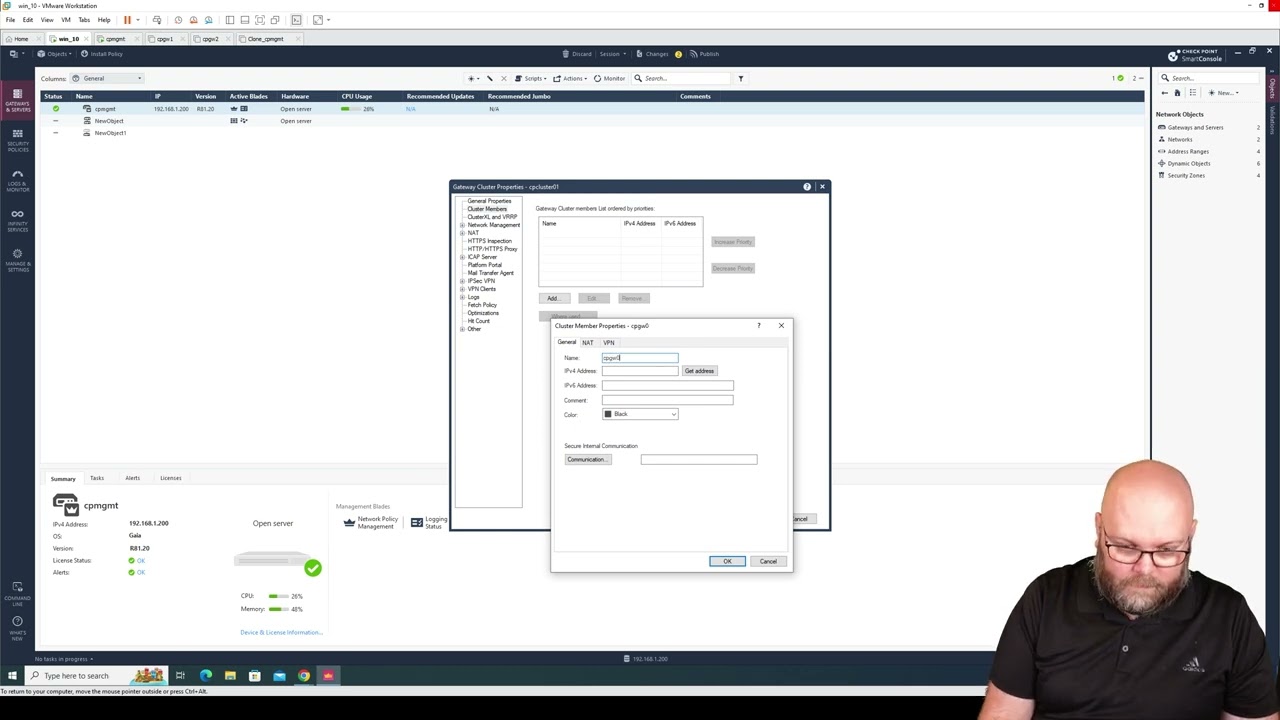Click the Windows Start button
Image resolution: width=1280 pixels, height=720 pixels.
coord(12,676)
